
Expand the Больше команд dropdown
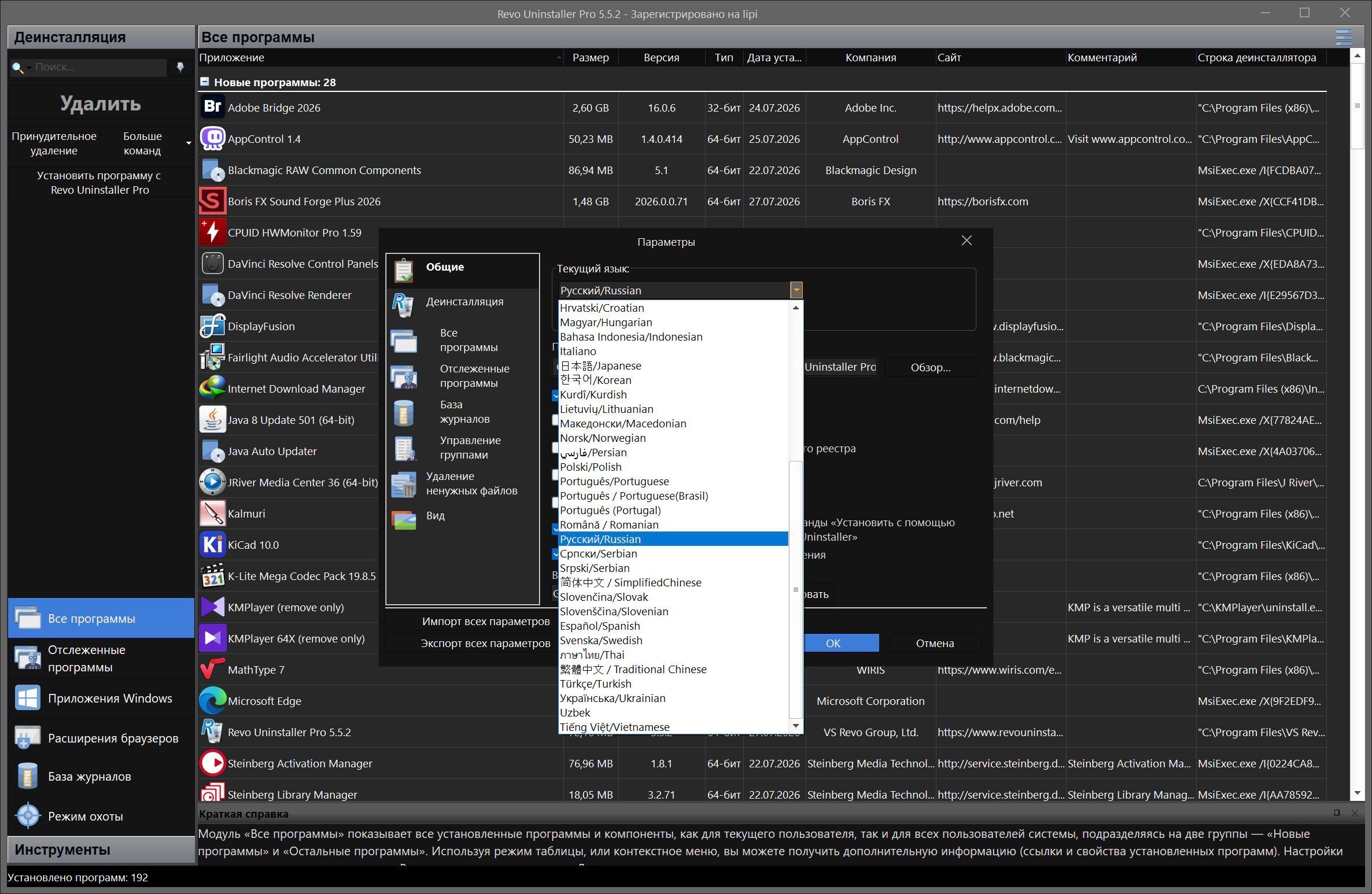(189, 143)
